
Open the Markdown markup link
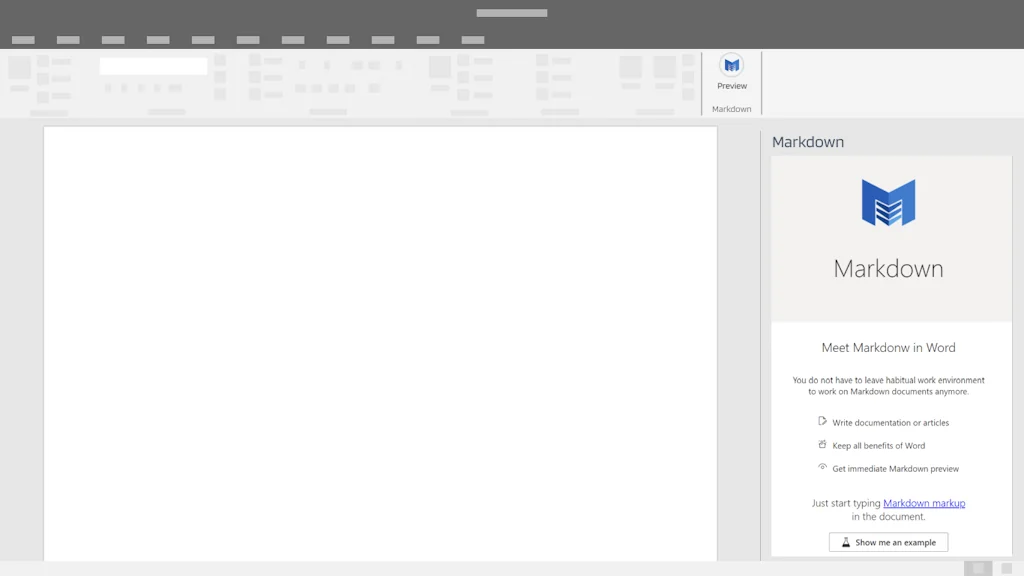pos(923,503)
